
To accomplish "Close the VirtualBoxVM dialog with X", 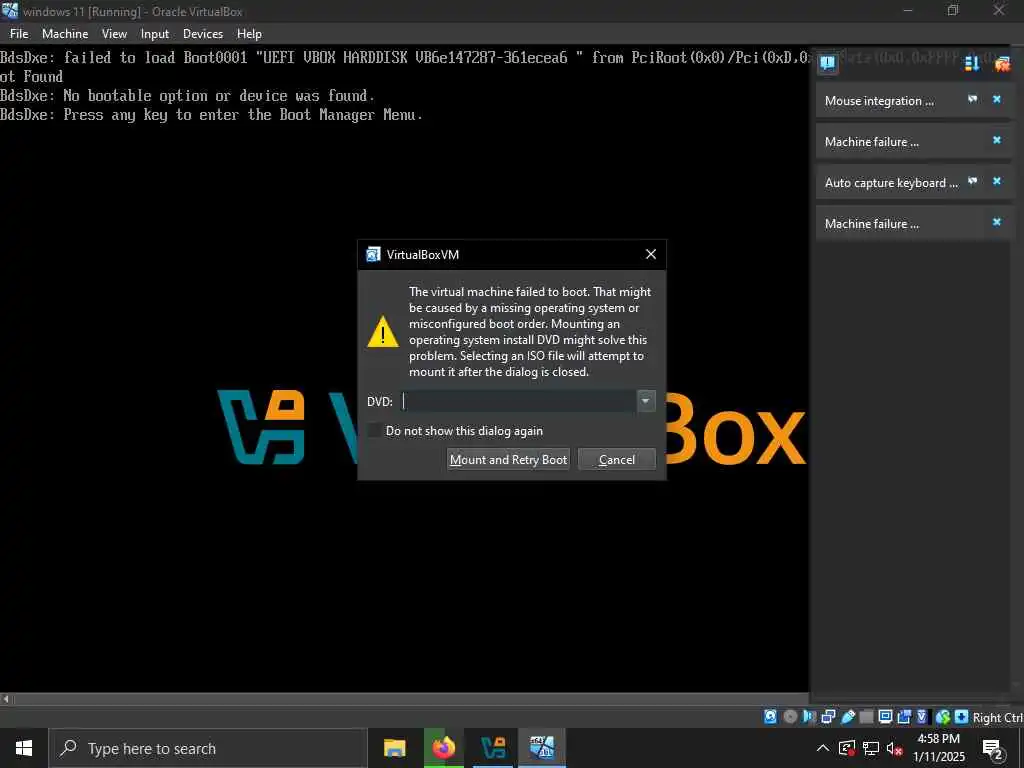I will pos(650,254).
